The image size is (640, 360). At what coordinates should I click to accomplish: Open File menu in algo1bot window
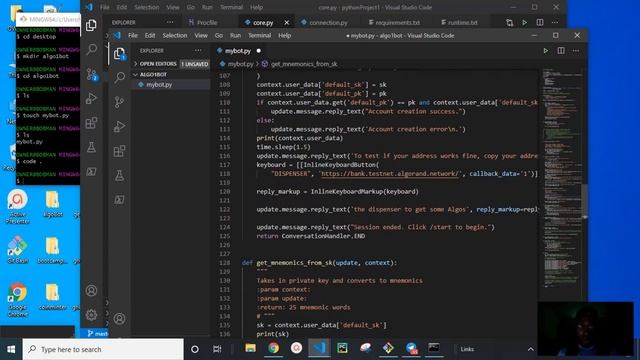point(133,36)
